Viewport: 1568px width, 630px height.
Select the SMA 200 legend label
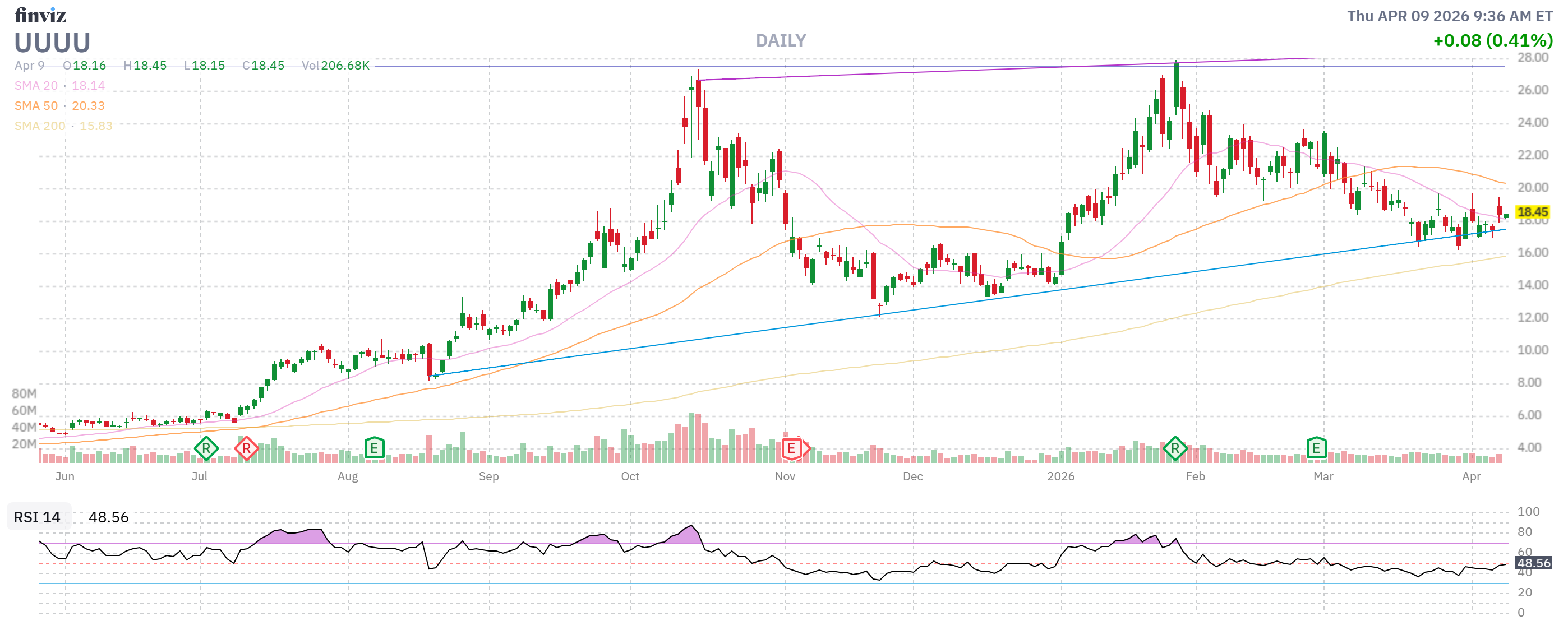[40, 126]
